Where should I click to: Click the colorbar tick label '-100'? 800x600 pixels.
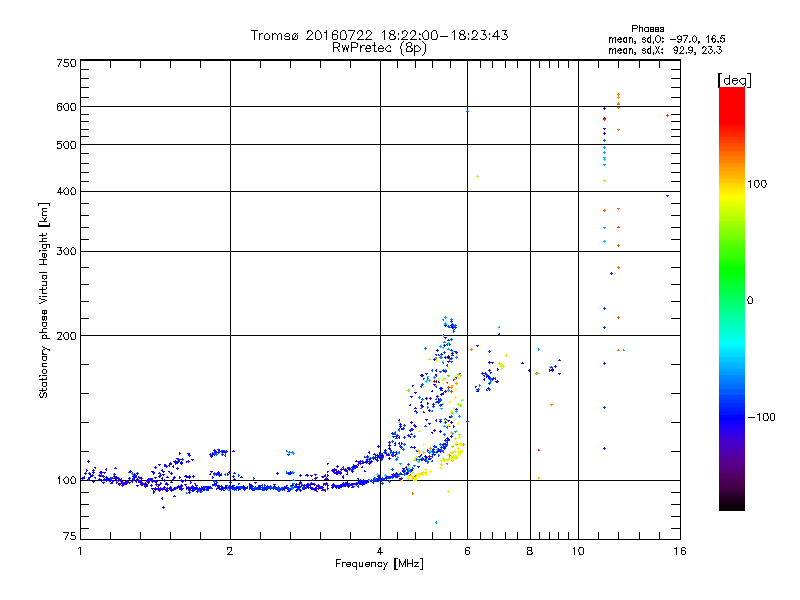click(761, 417)
